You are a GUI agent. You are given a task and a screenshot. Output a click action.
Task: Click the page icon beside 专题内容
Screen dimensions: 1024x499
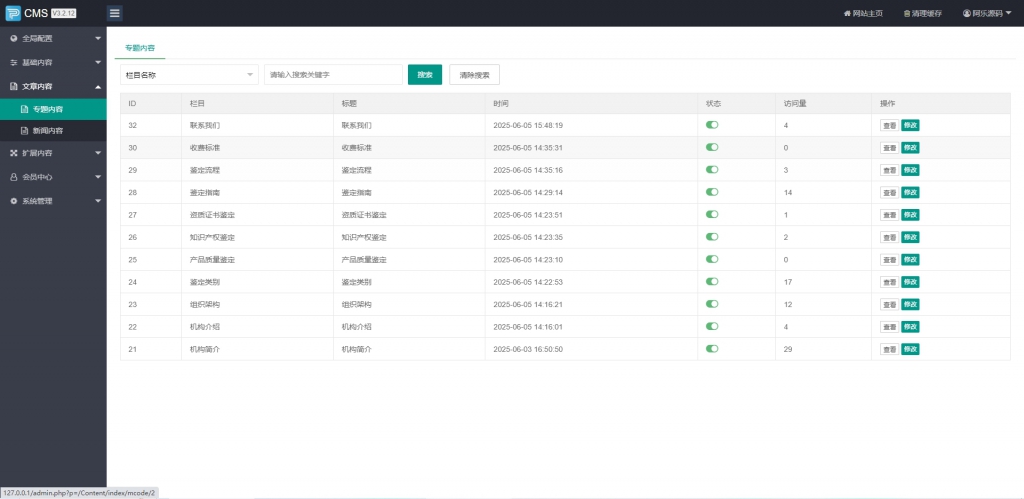(x=25, y=109)
